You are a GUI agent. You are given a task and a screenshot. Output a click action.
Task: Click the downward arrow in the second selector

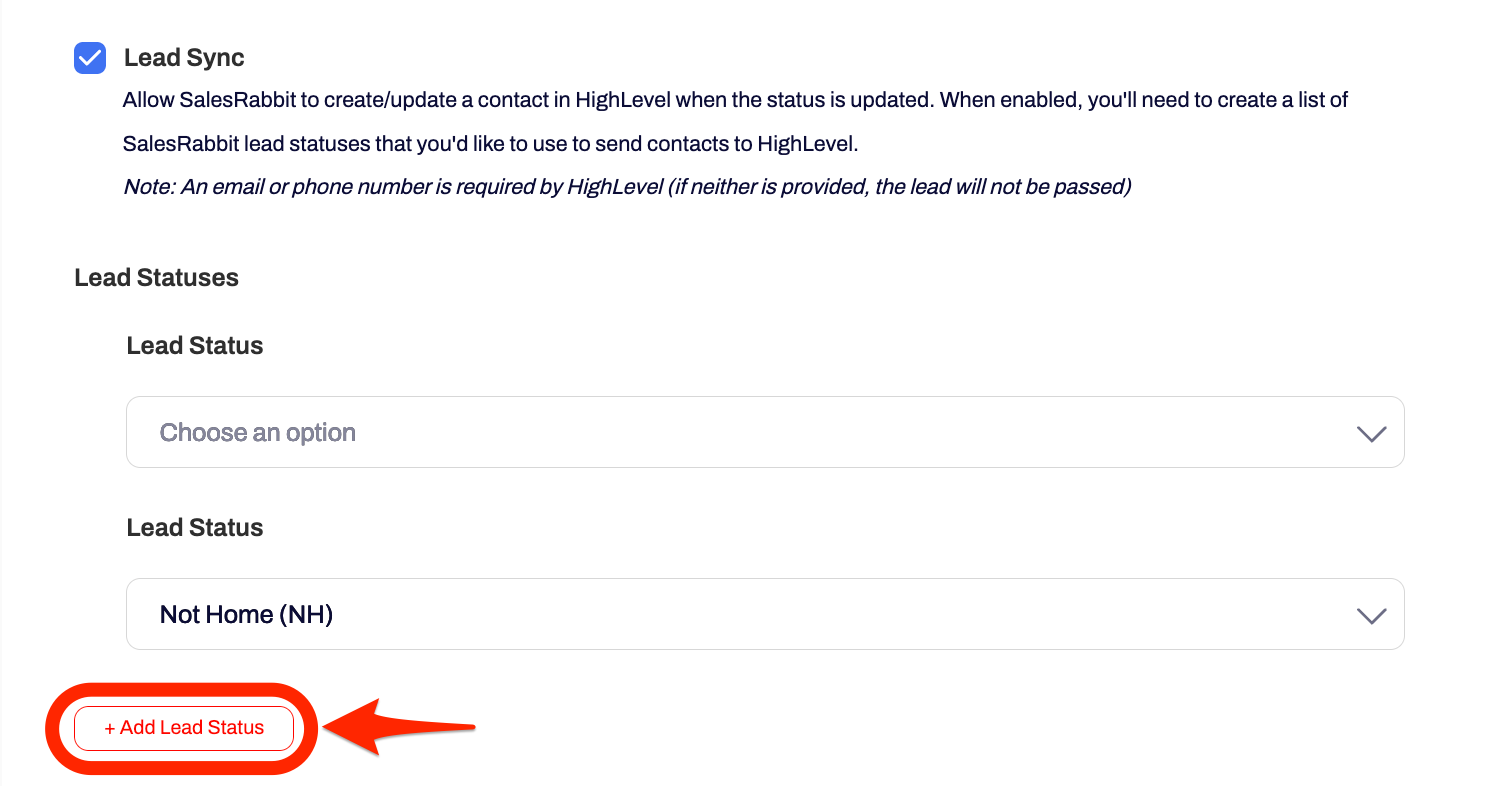pos(1371,614)
